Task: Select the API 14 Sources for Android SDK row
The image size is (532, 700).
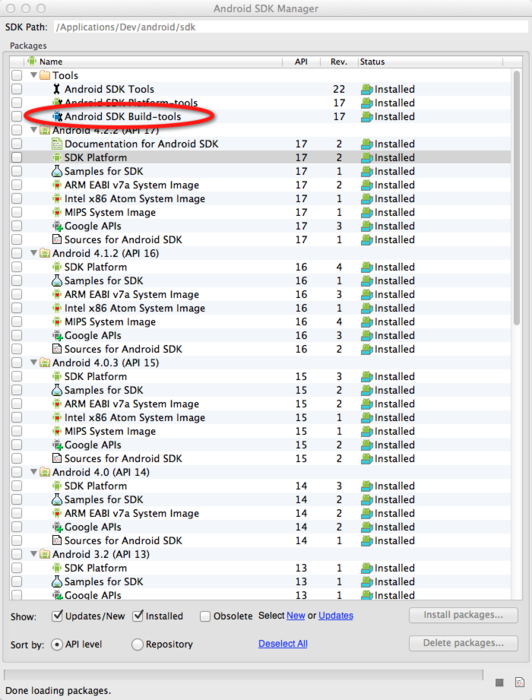Action: point(261,541)
